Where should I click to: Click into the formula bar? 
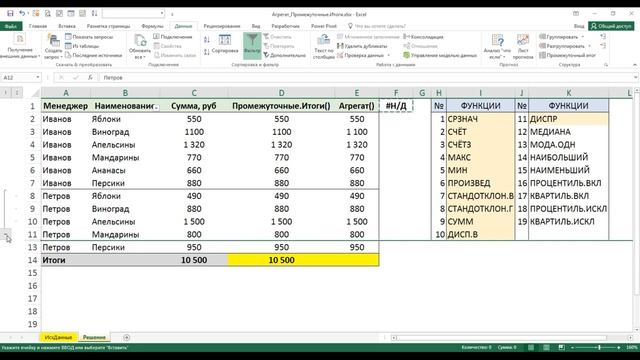click(365, 77)
